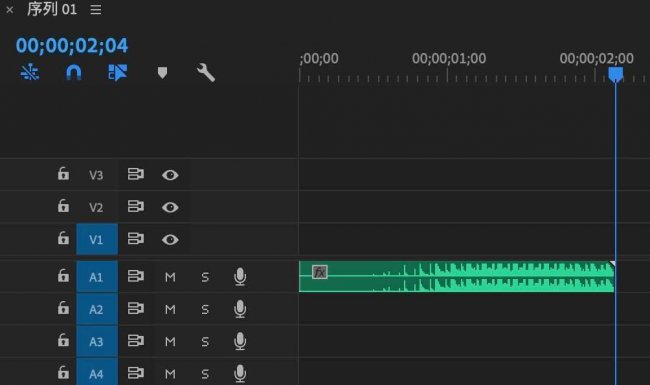Close the 序列 01 timeline panel

point(10,10)
